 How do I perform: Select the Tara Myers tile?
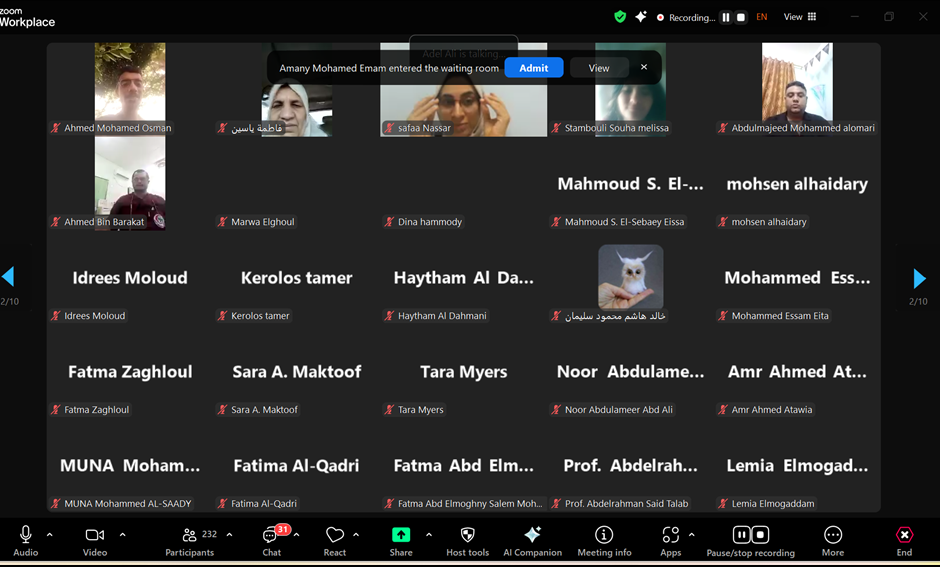pyautogui.click(x=463, y=372)
